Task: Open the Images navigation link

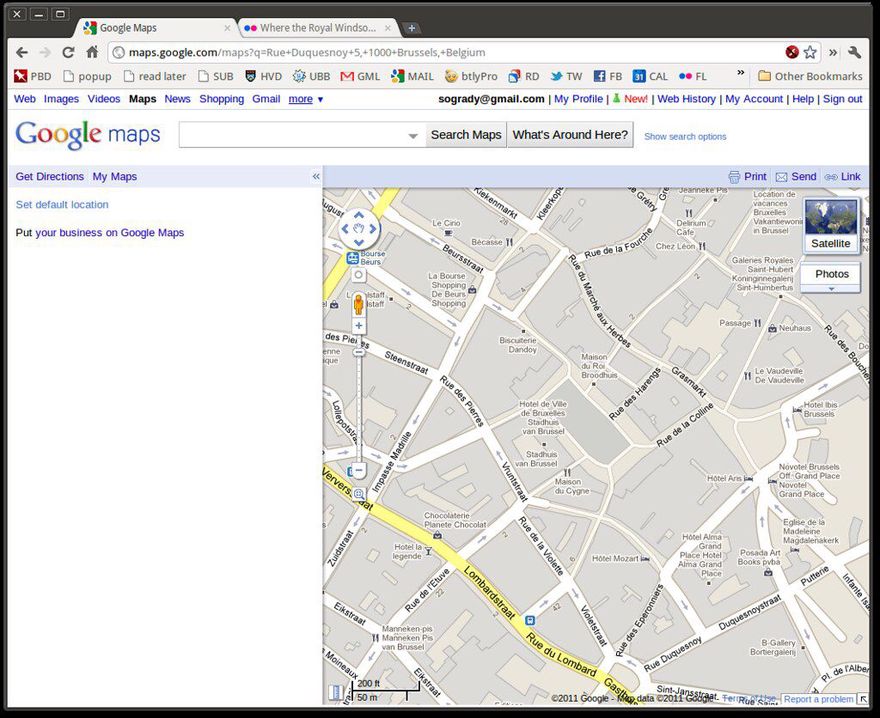Action: pyautogui.click(x=61, y=99)
